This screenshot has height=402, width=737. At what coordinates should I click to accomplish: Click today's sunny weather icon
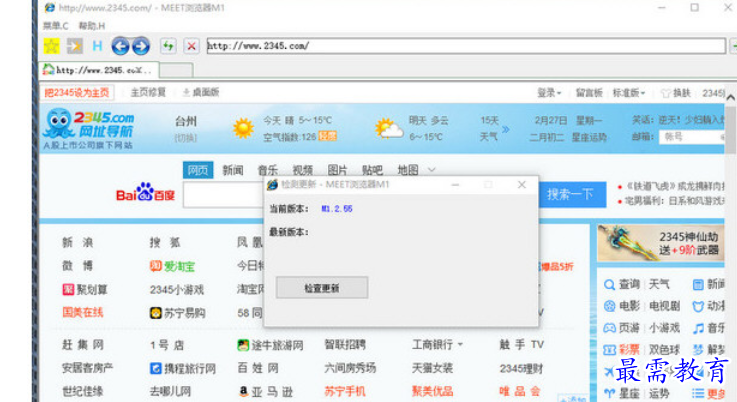[x=243, y=128]
